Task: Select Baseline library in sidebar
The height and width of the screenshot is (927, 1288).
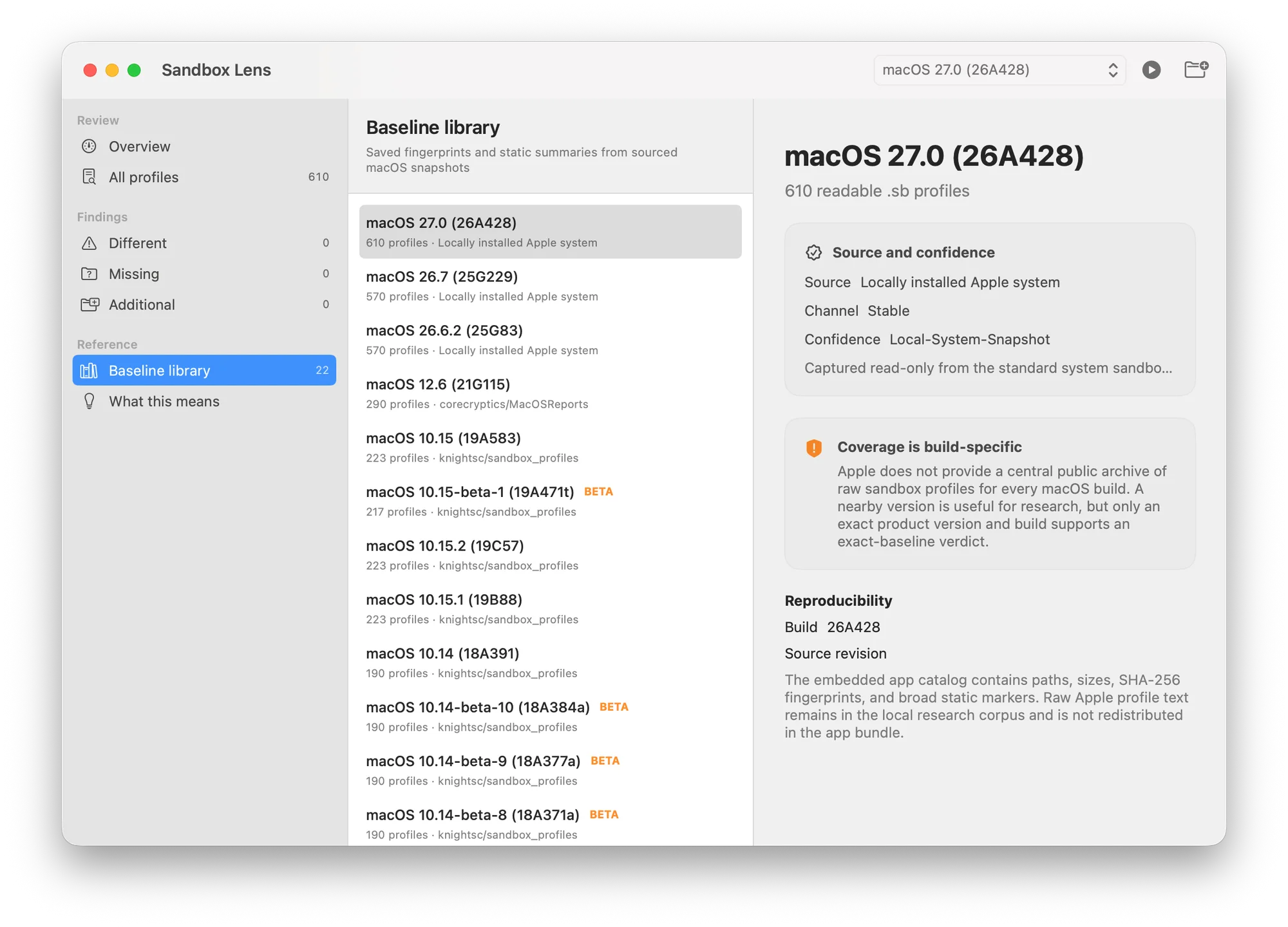Action: (x=204, y=370)
